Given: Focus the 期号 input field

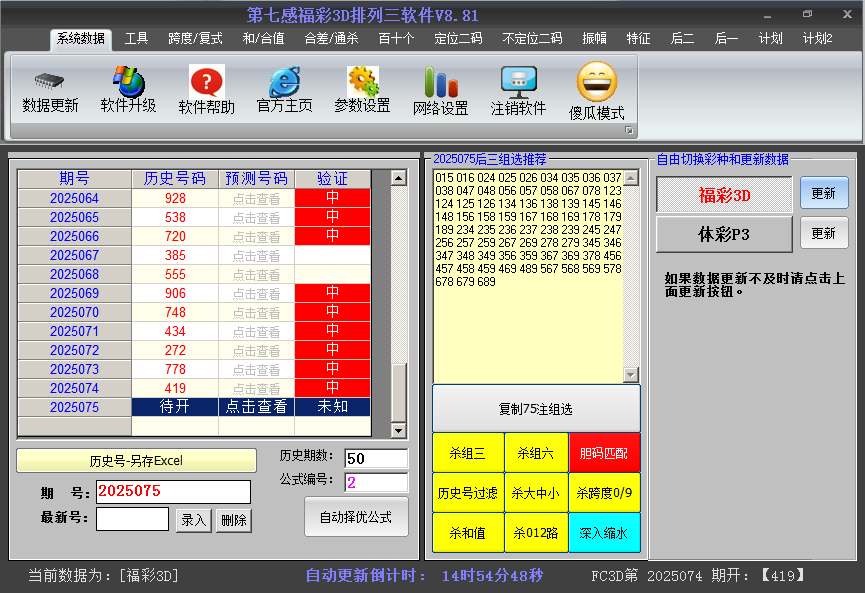Looking at the screenshot, I should 173,492.
